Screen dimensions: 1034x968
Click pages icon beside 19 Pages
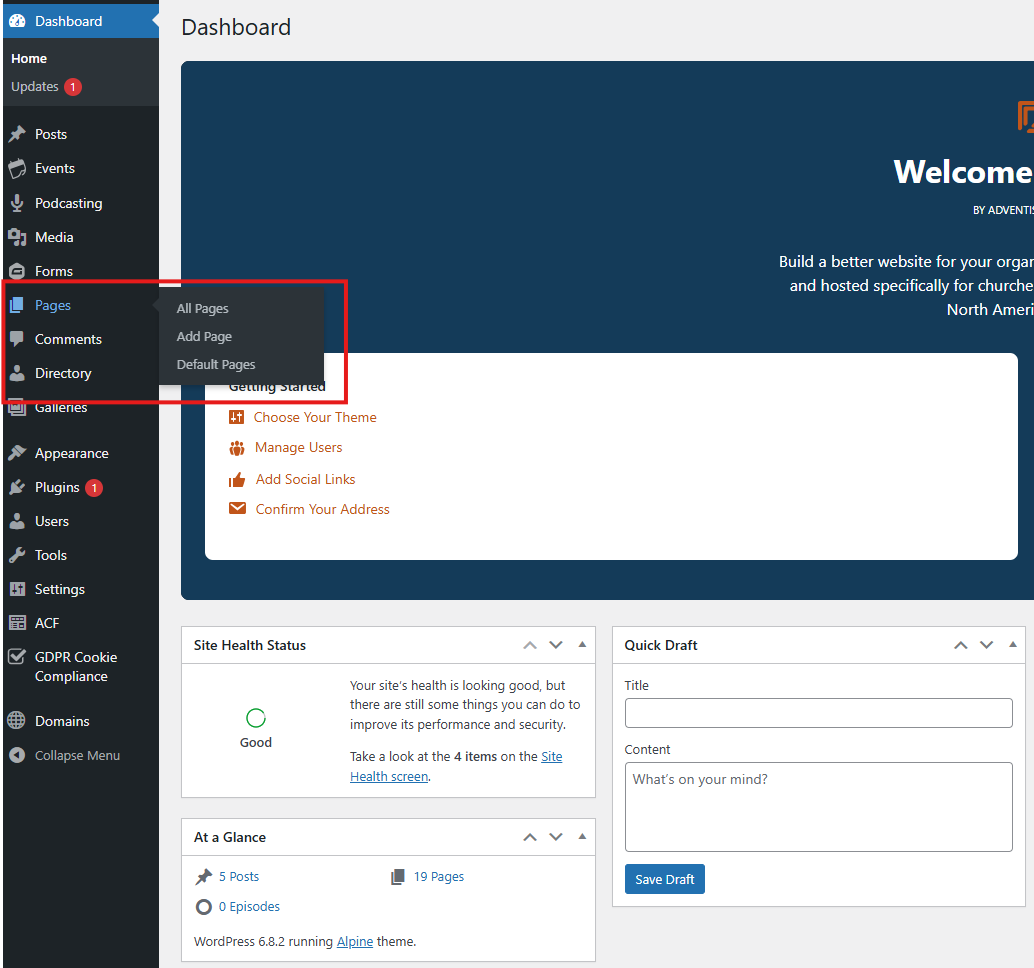pos(398,876)
